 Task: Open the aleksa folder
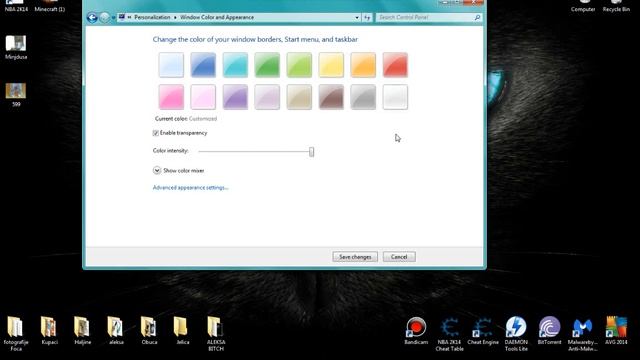point(116,331)
